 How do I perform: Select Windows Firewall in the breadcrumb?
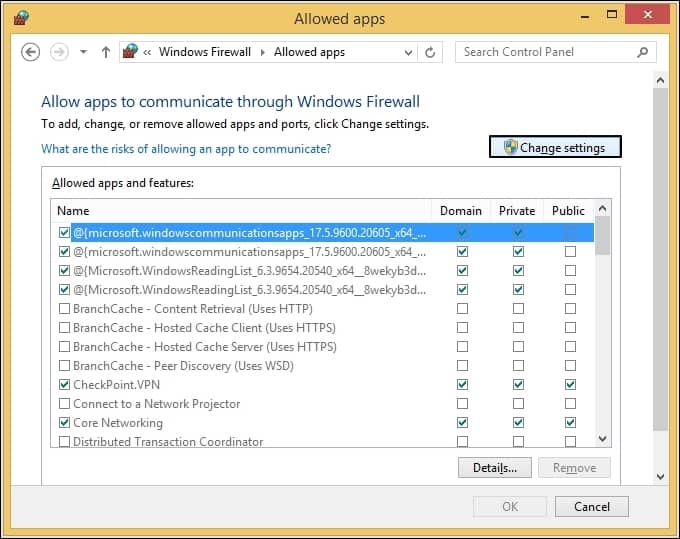205,52
